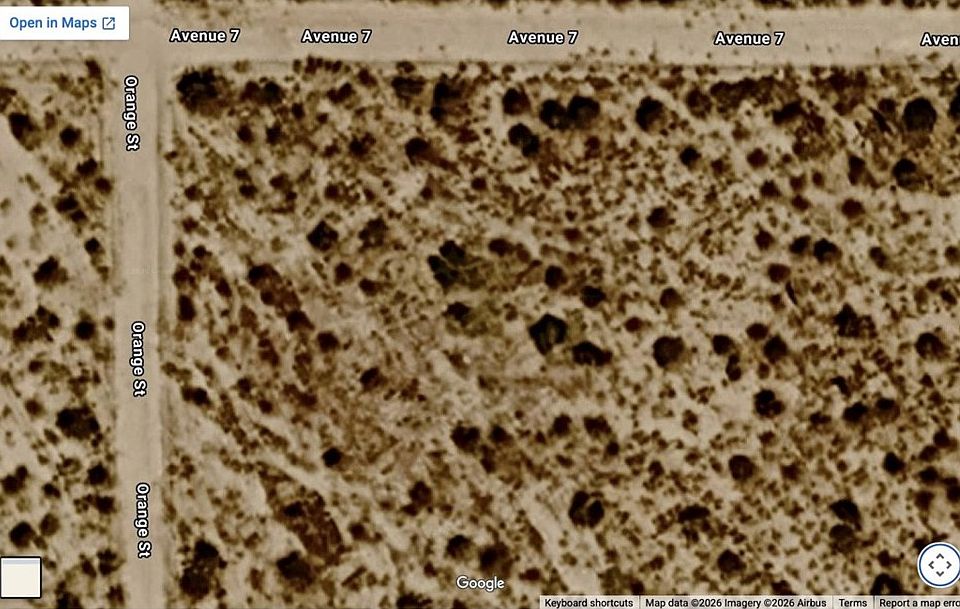Click the Google logo
960x609 pixels.
481,583
